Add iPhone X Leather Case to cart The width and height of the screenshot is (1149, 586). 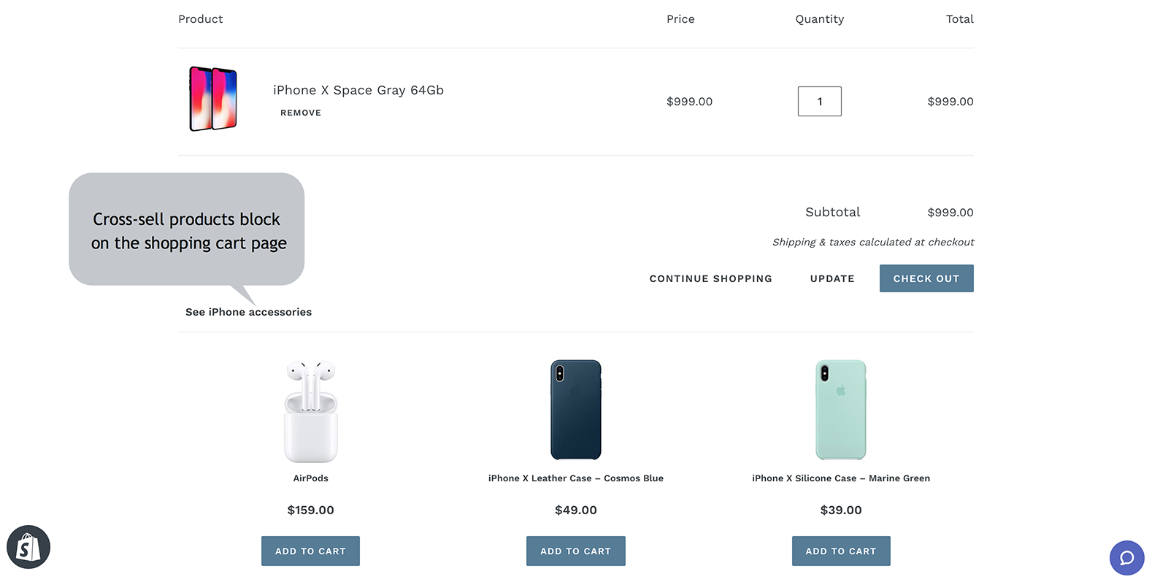click(x=576, y=551)
